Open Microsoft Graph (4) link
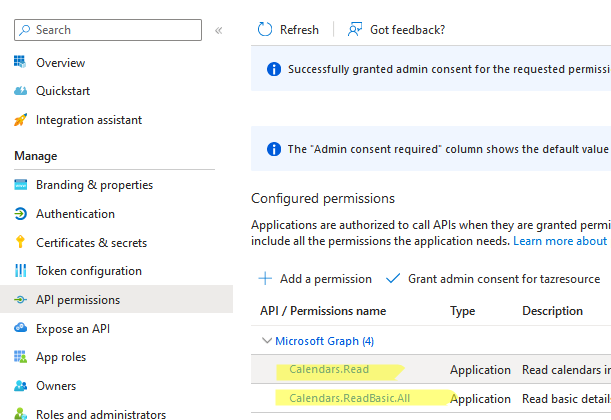 (325, 341)
